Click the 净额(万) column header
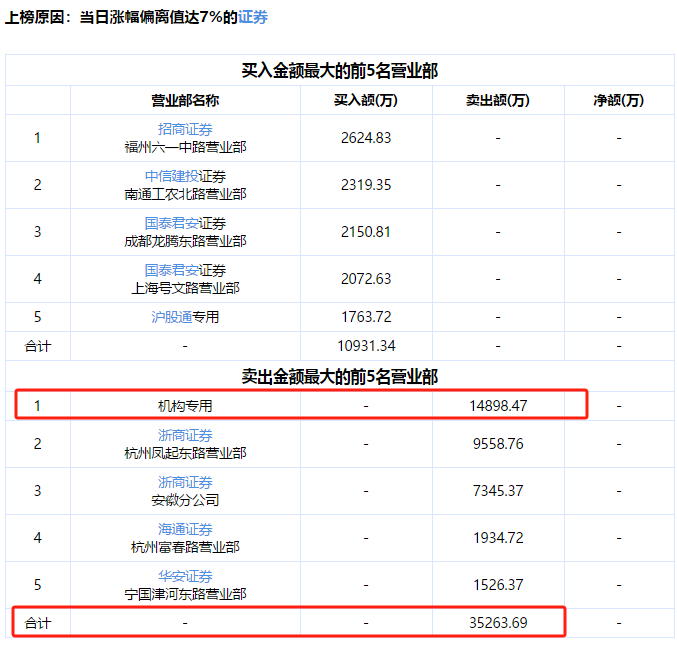Viewport: 677px width, 649px height. click(618, 100)
